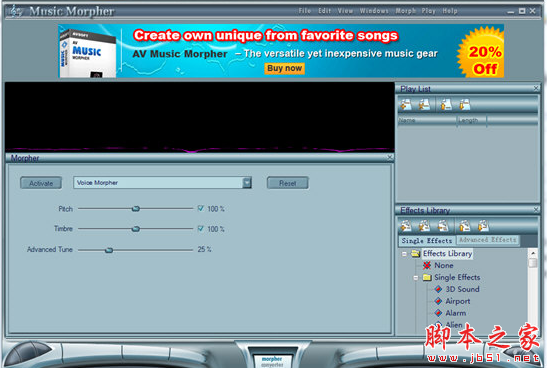Image resolution: width=547 pixels, height=368 pixels.
Task: Open the View menu
Action: click(345, 11)
